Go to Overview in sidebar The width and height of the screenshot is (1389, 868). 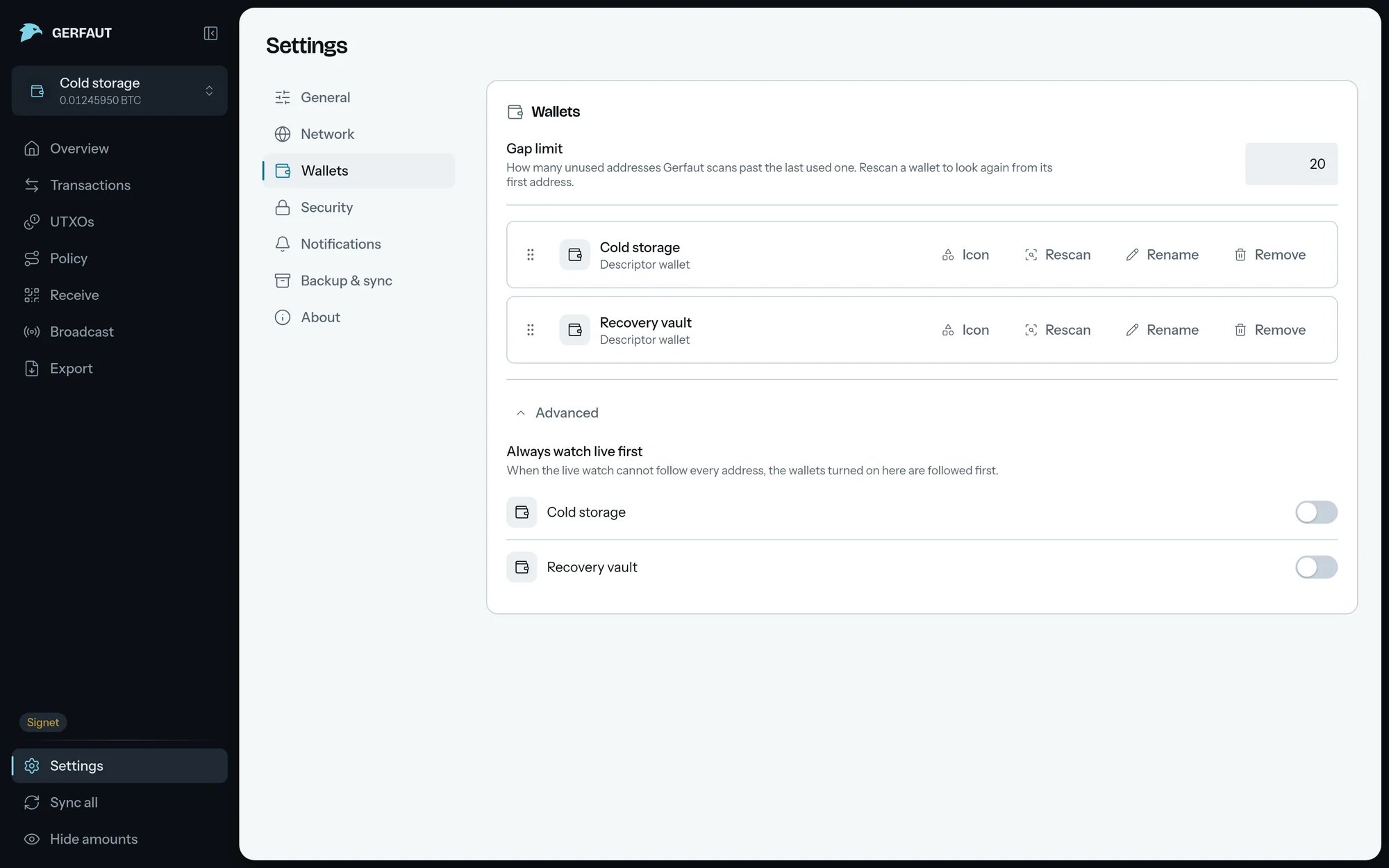[x=119, y=148]
